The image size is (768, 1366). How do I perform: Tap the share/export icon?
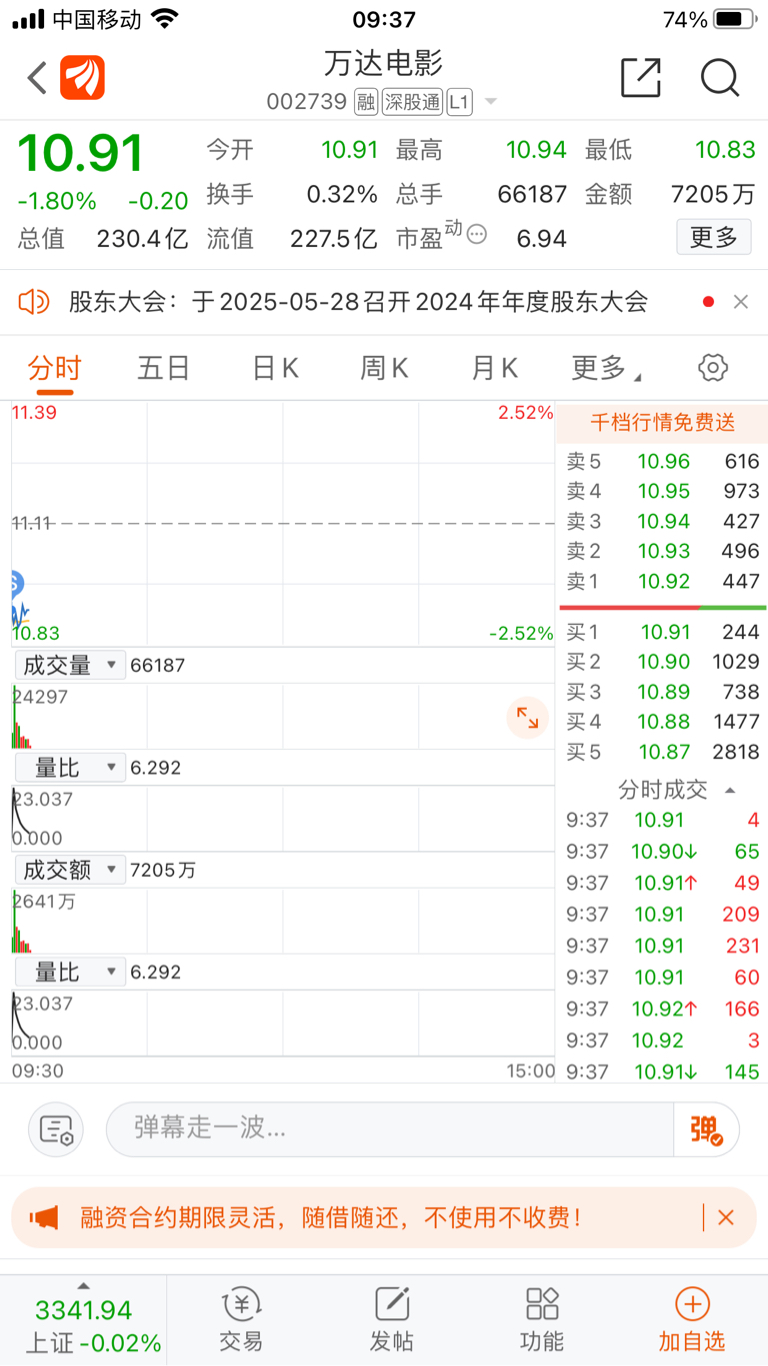click(640, 77)
